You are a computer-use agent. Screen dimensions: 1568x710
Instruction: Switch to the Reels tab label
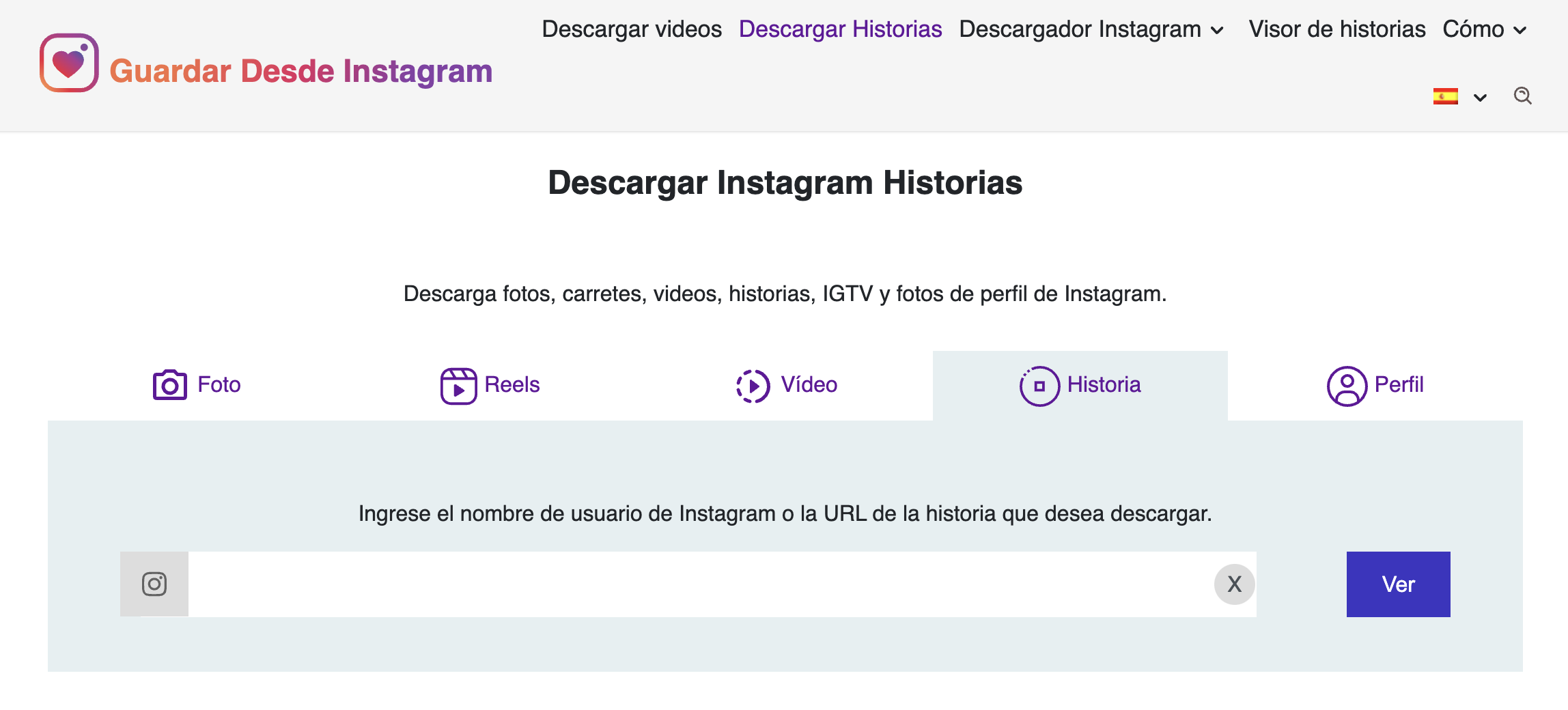(512, 385)
